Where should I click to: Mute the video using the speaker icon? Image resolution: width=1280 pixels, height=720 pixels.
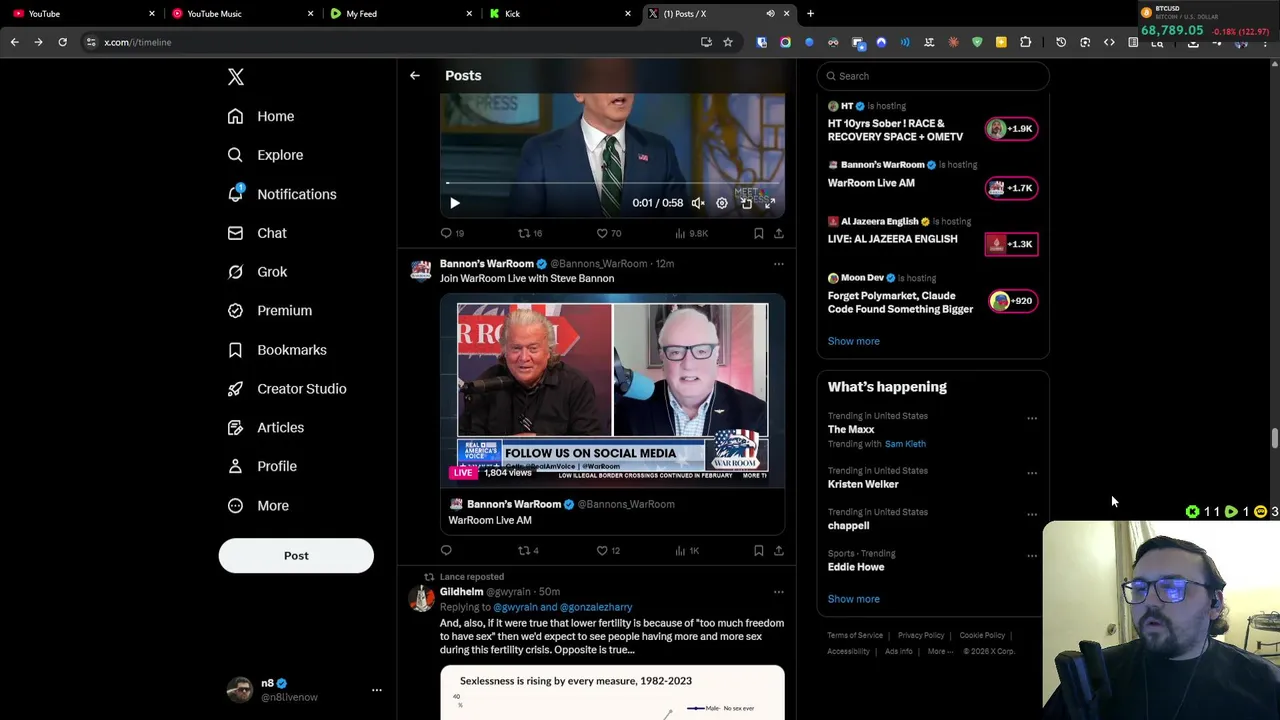coord(698,203)
